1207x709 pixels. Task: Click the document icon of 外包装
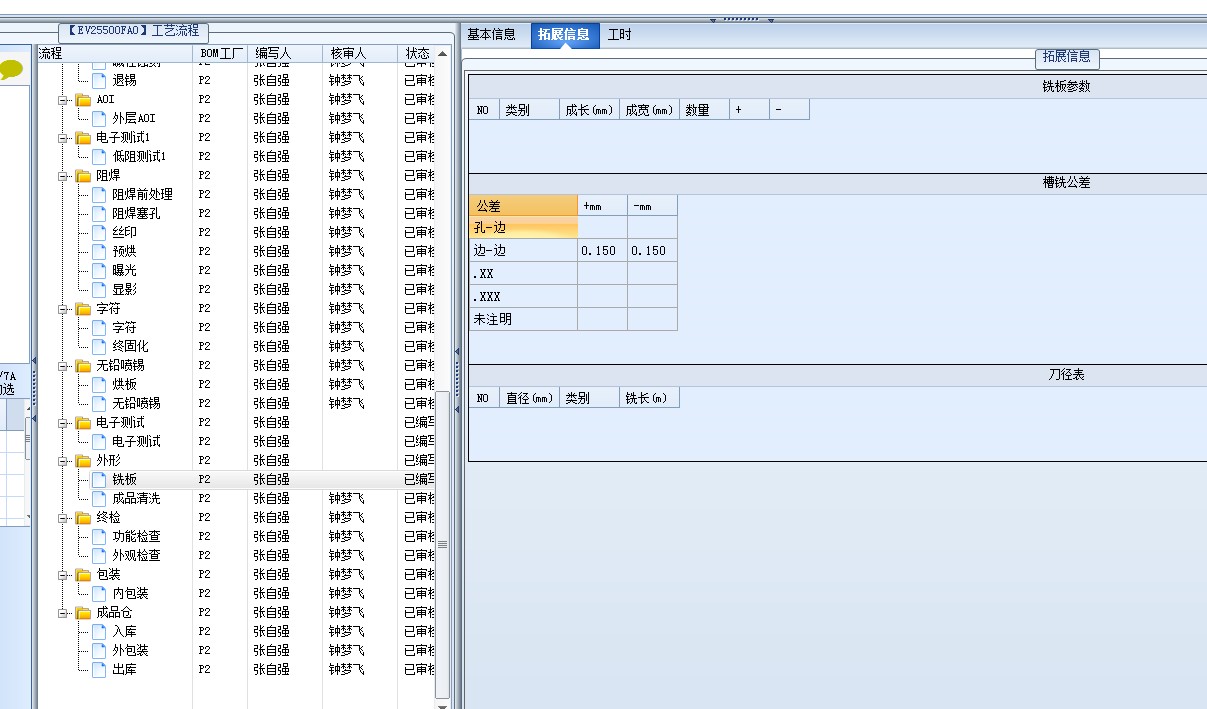tap(99, 650)
